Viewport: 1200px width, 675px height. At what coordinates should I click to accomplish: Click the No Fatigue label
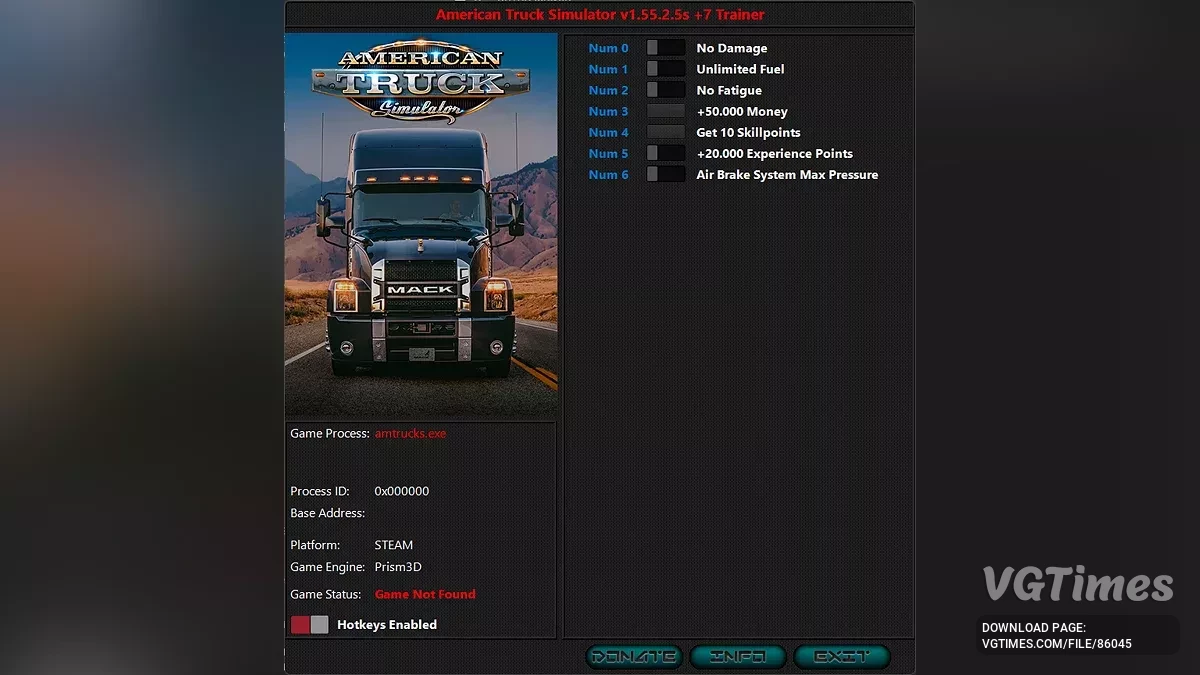[x=729, y=90]
